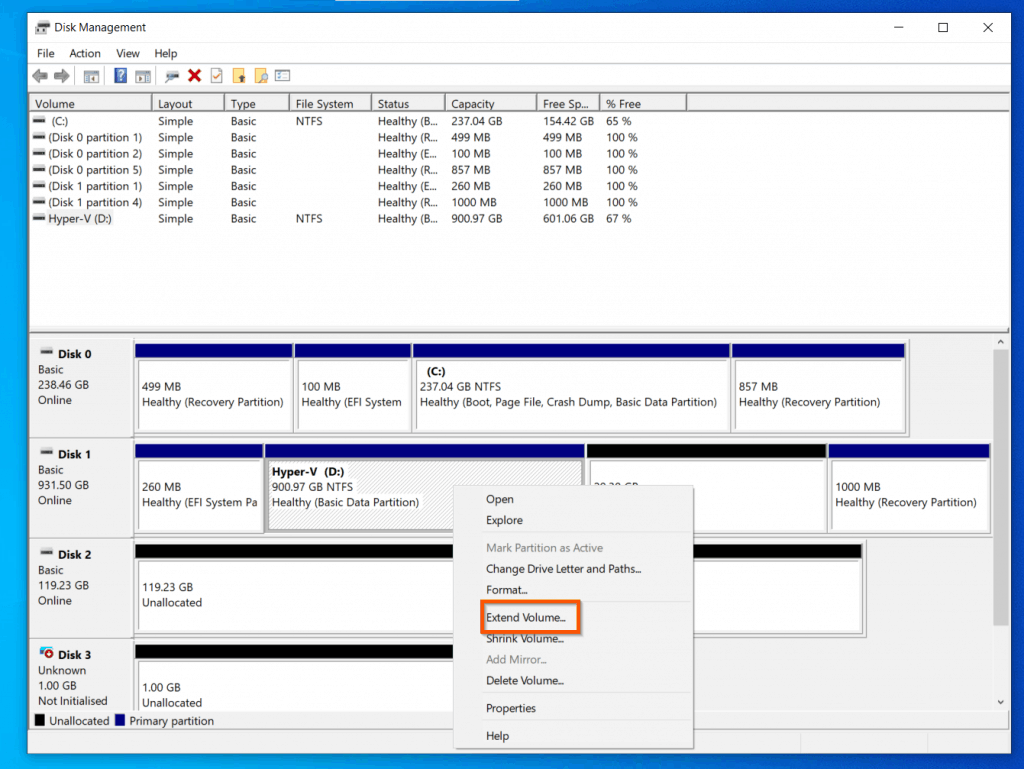Sort by the Volume column header
This screenshot has height=769, width=1024.
point(91,103)
